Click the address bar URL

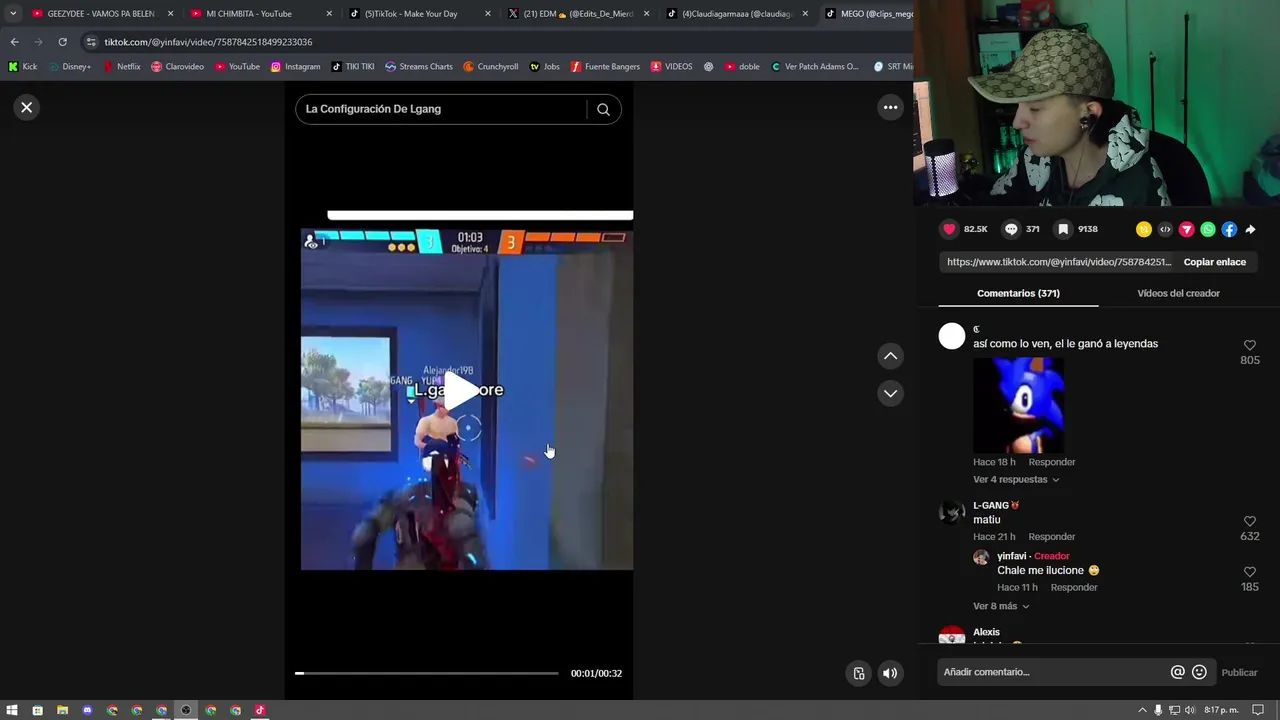208,42
